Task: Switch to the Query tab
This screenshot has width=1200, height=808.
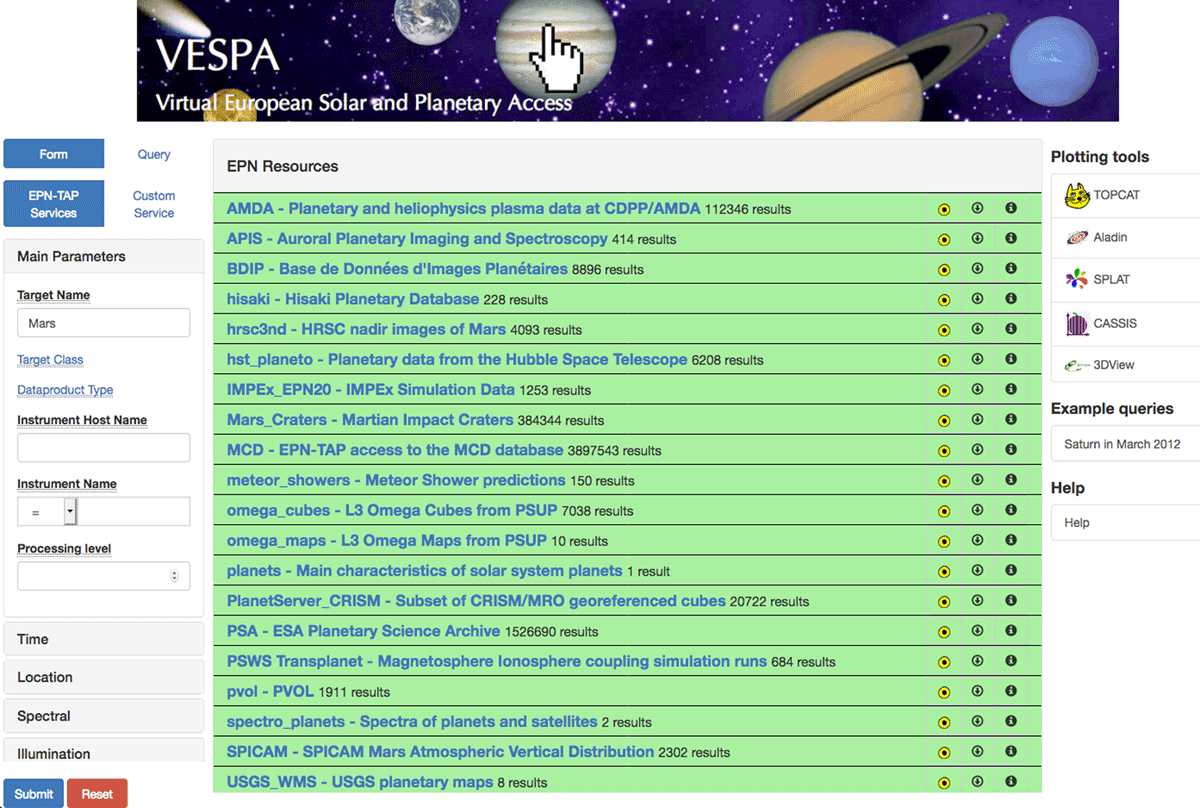Action: pos(154,154)
